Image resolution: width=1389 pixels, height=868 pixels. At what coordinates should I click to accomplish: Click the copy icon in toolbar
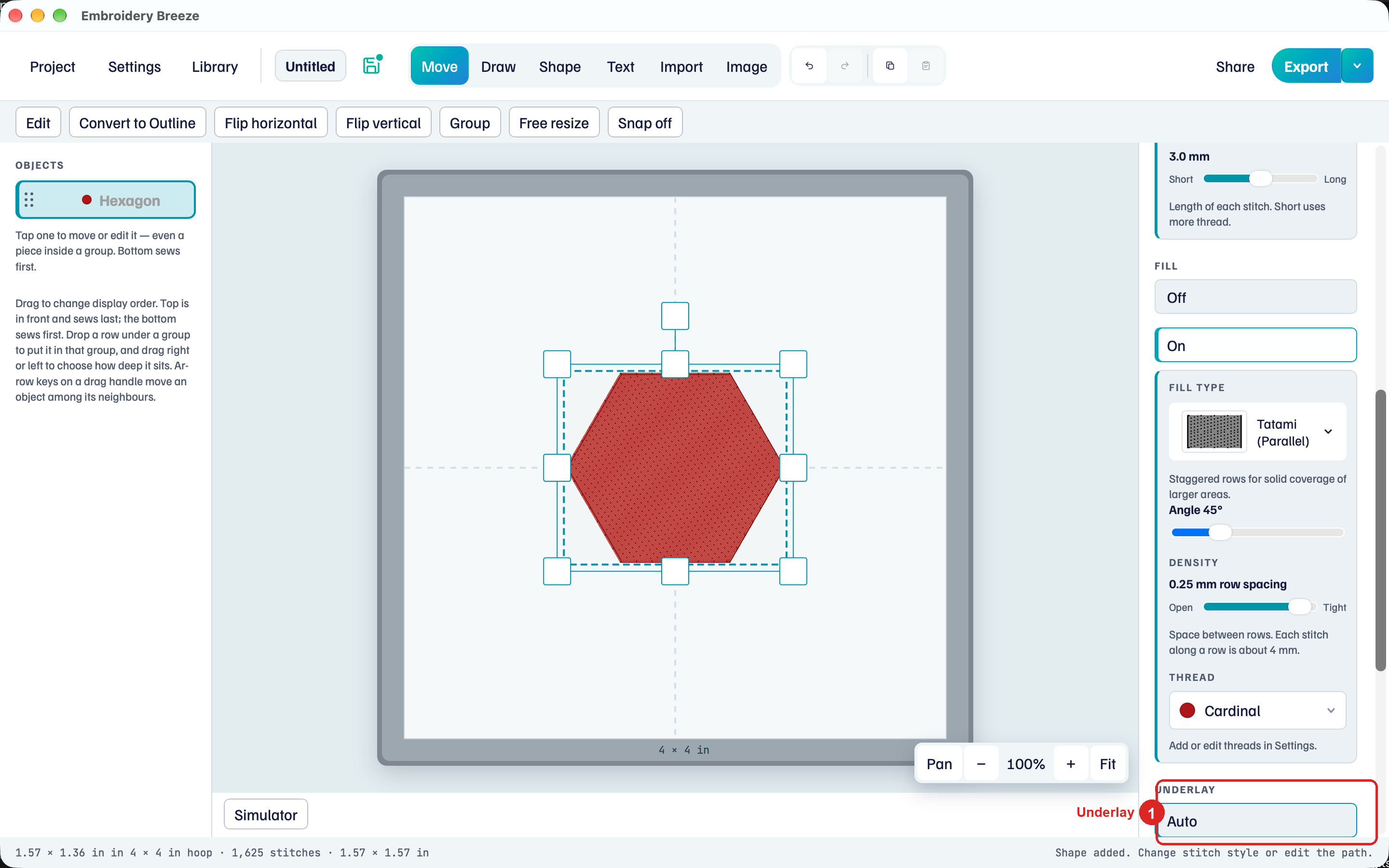tap(890, 66)
